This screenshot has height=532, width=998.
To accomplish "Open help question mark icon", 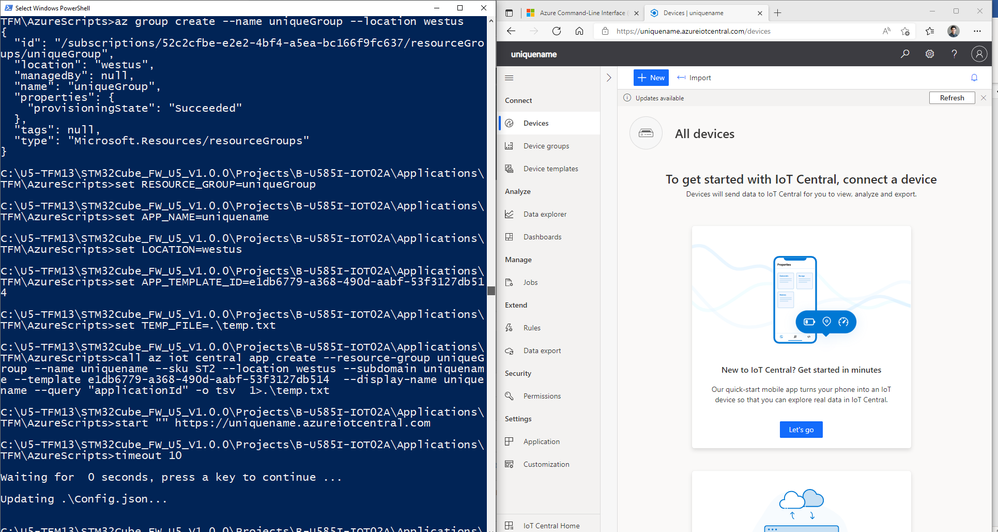I will (x=954, y=54).
